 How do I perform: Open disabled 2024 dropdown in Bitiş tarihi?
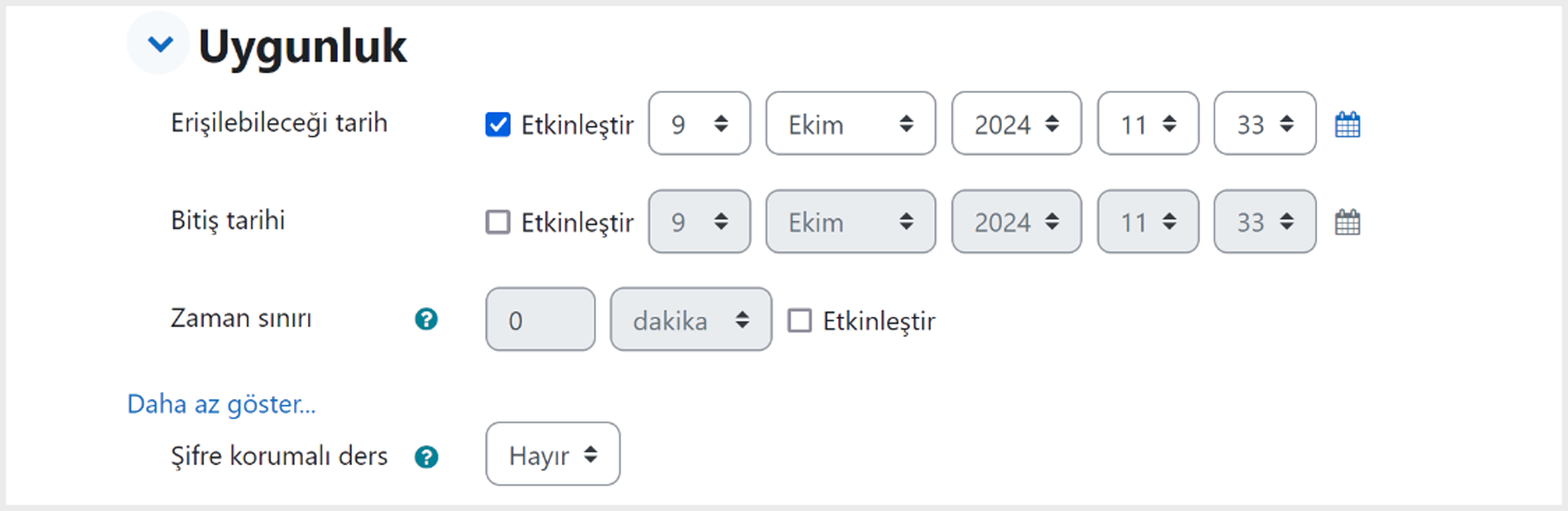1017,221
